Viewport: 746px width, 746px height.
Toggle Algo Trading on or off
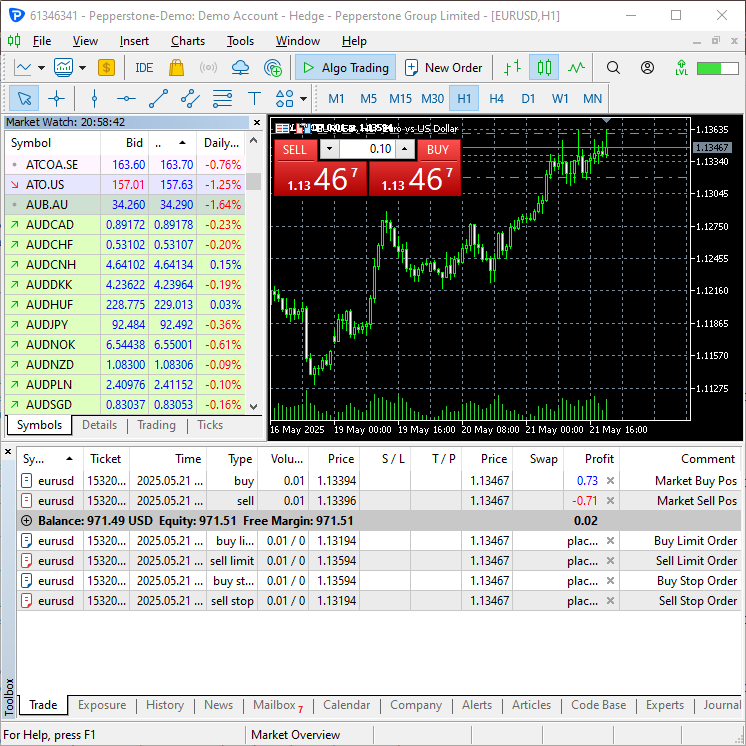345,68
